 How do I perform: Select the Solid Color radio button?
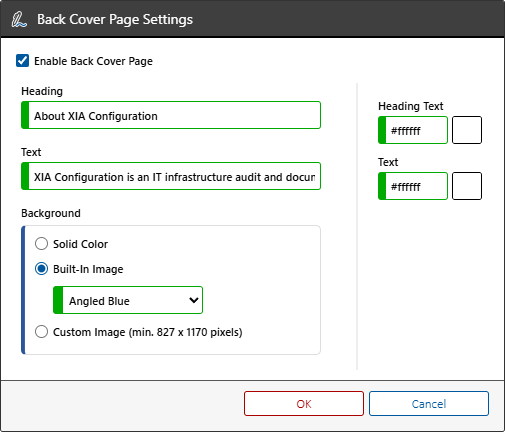[x=41, y=244]
